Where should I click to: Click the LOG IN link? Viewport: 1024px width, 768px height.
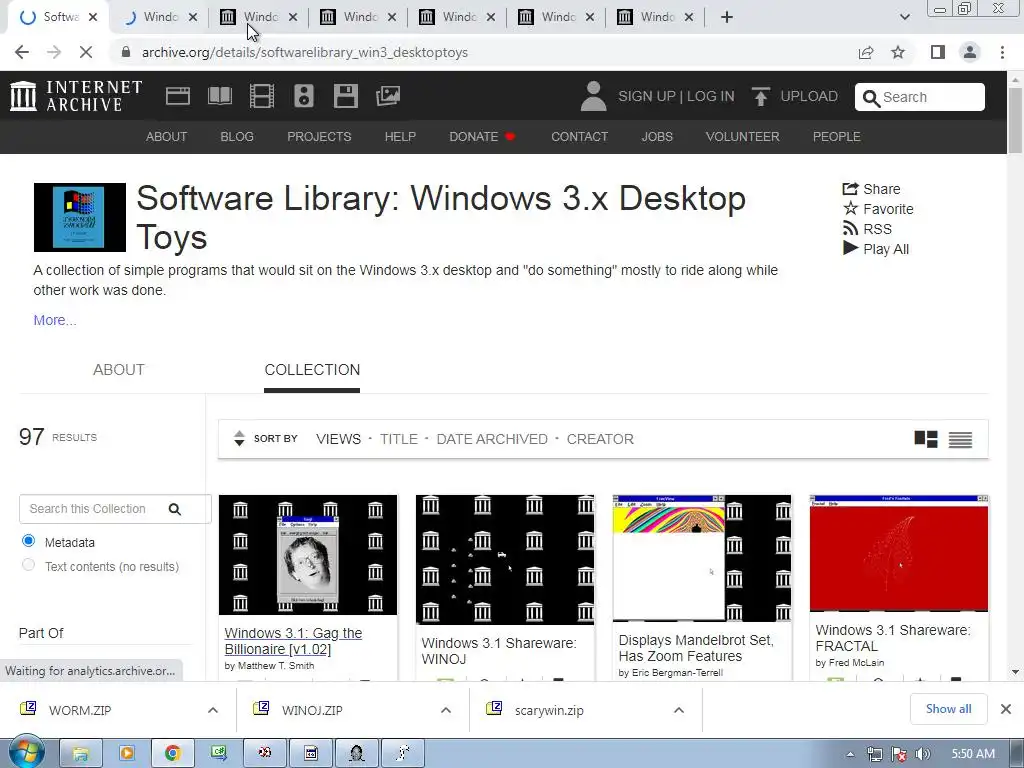[x=711, y=96]
